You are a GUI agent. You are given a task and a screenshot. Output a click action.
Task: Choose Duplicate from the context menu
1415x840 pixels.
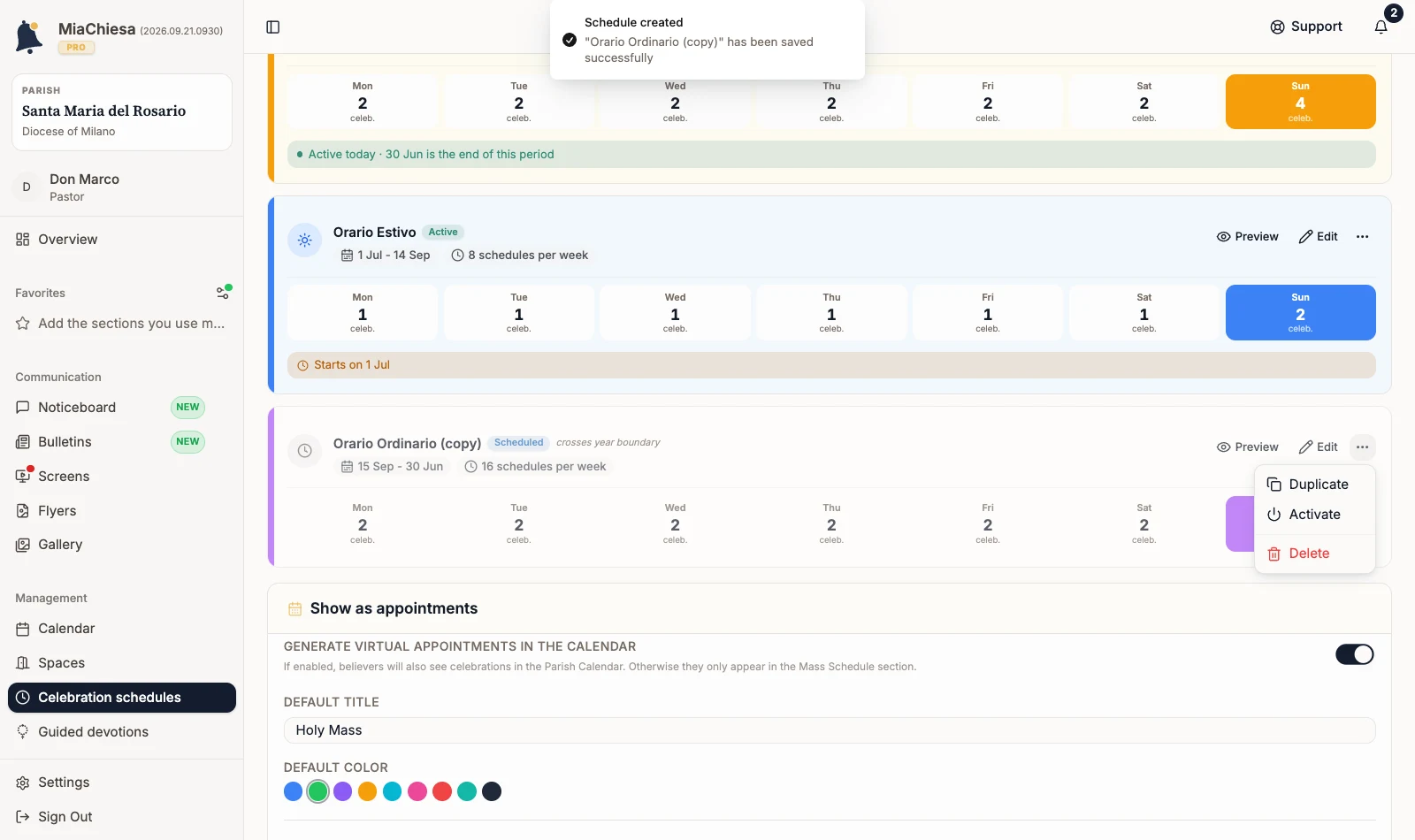(1314, 485)
